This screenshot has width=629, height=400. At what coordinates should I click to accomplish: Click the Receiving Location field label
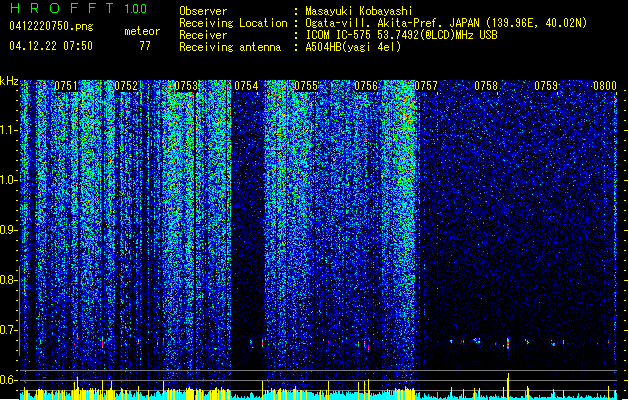pos(233,23)
